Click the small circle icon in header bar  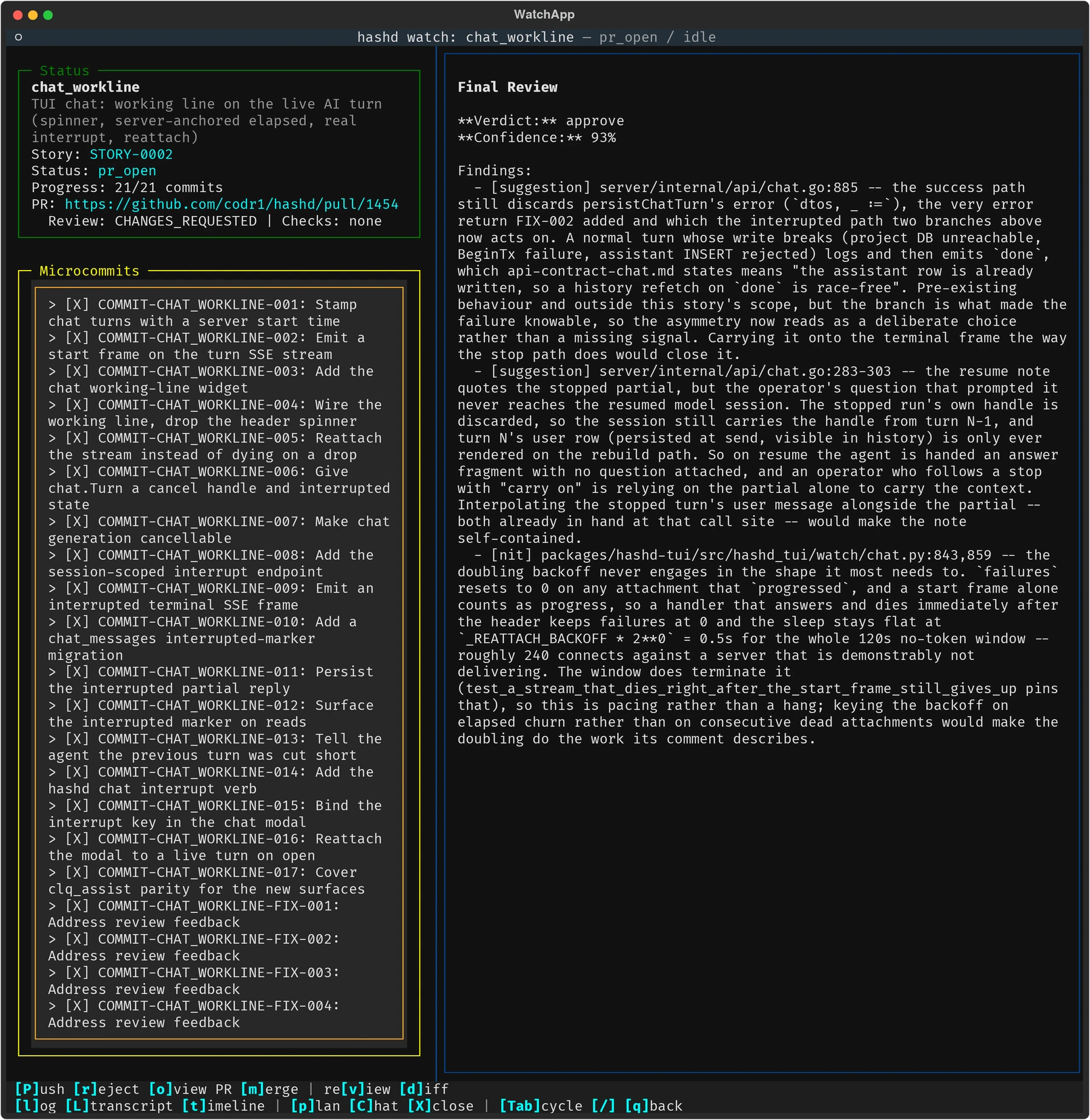(x=19, y=37)
